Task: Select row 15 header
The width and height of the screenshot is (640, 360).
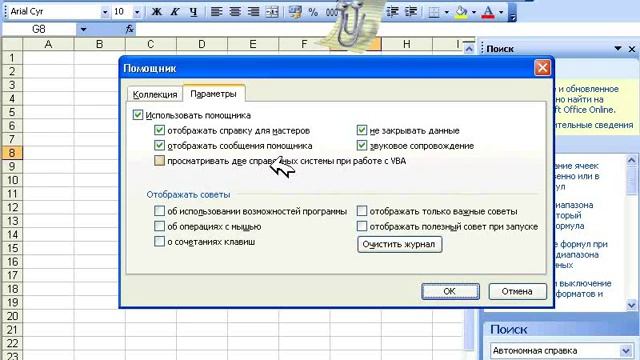Action: 12,248
